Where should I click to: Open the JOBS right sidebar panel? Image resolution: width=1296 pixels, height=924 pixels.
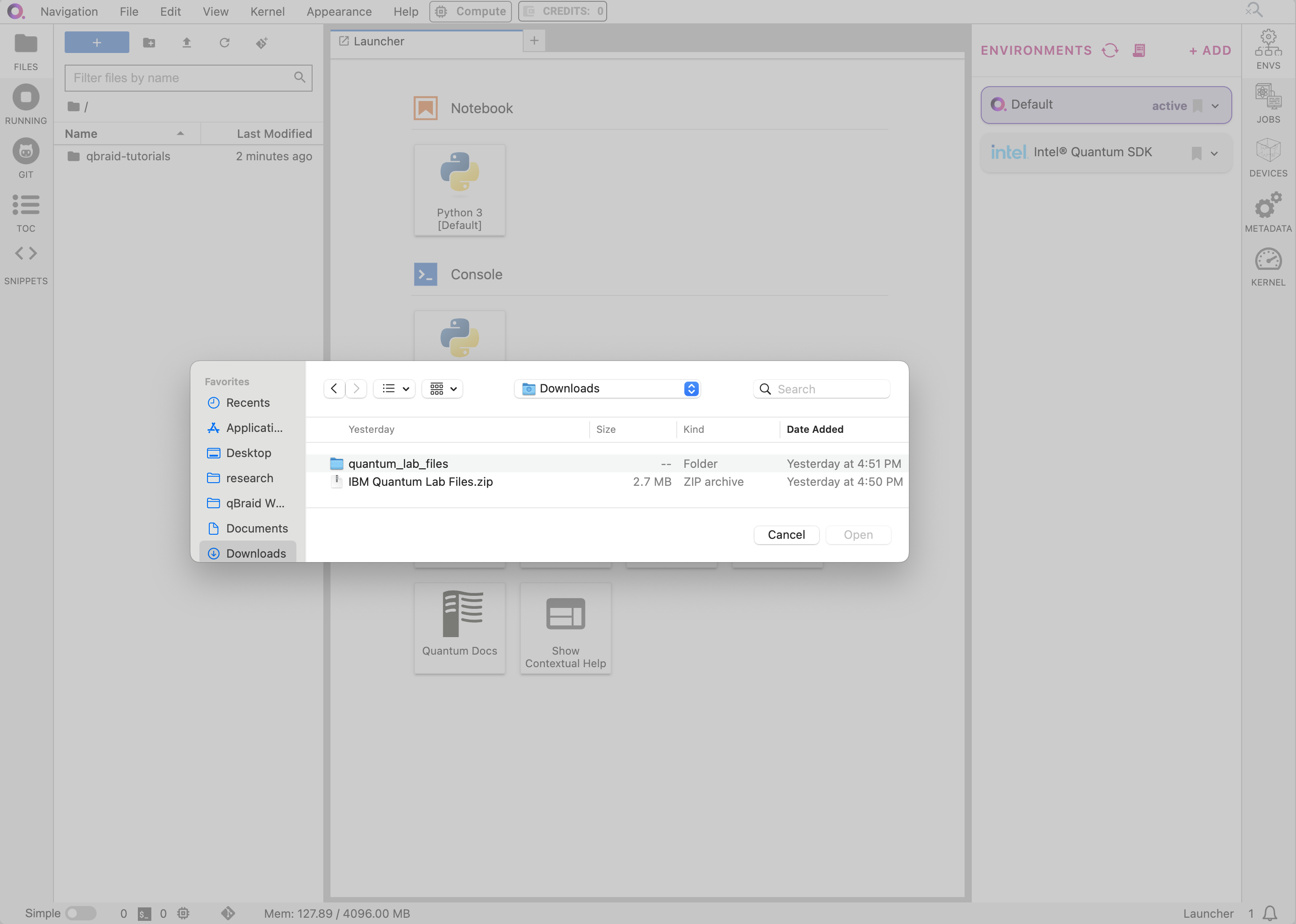pos(1268,104)
